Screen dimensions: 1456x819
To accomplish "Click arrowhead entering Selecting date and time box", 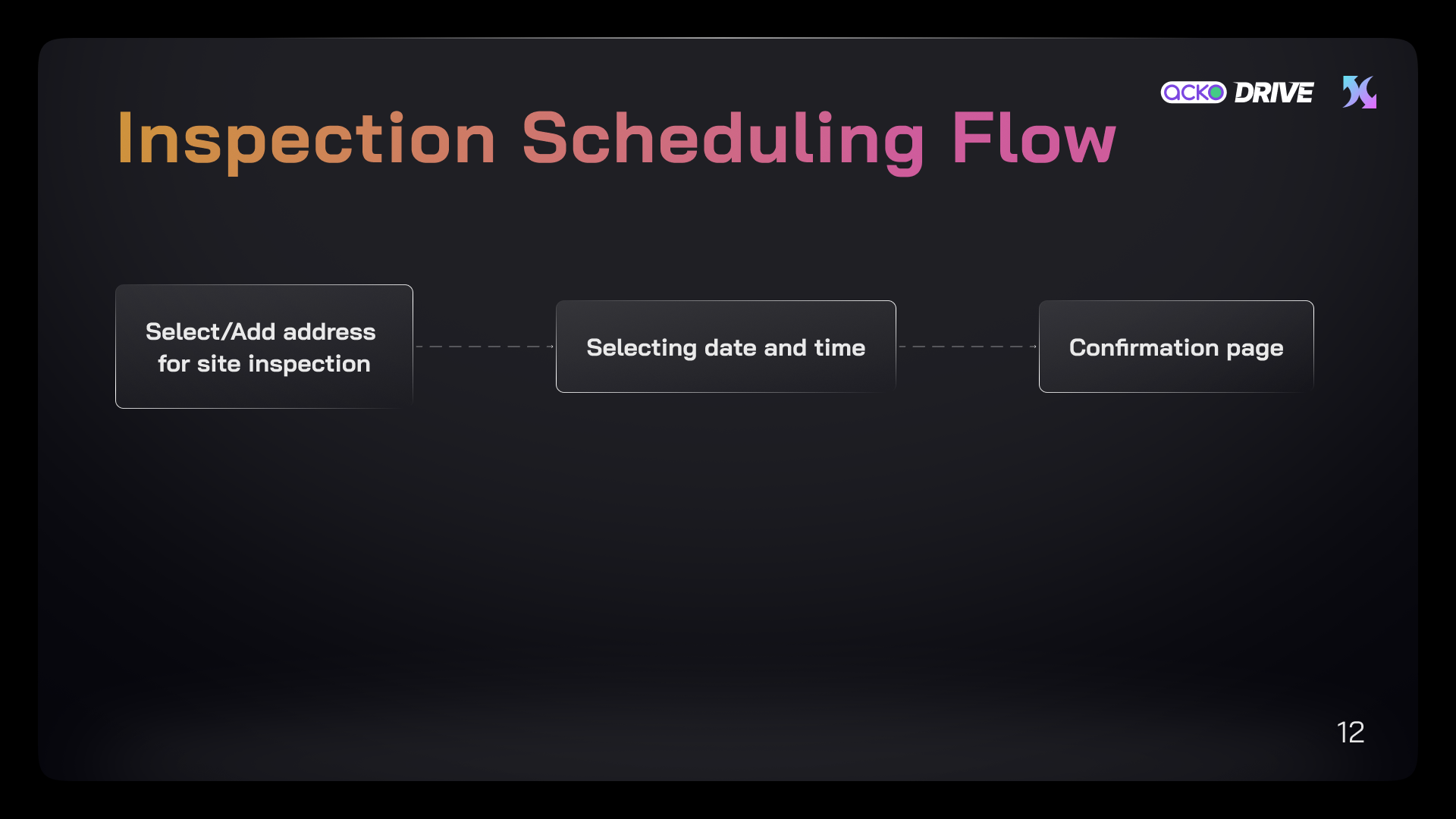I will coord(551,347).
